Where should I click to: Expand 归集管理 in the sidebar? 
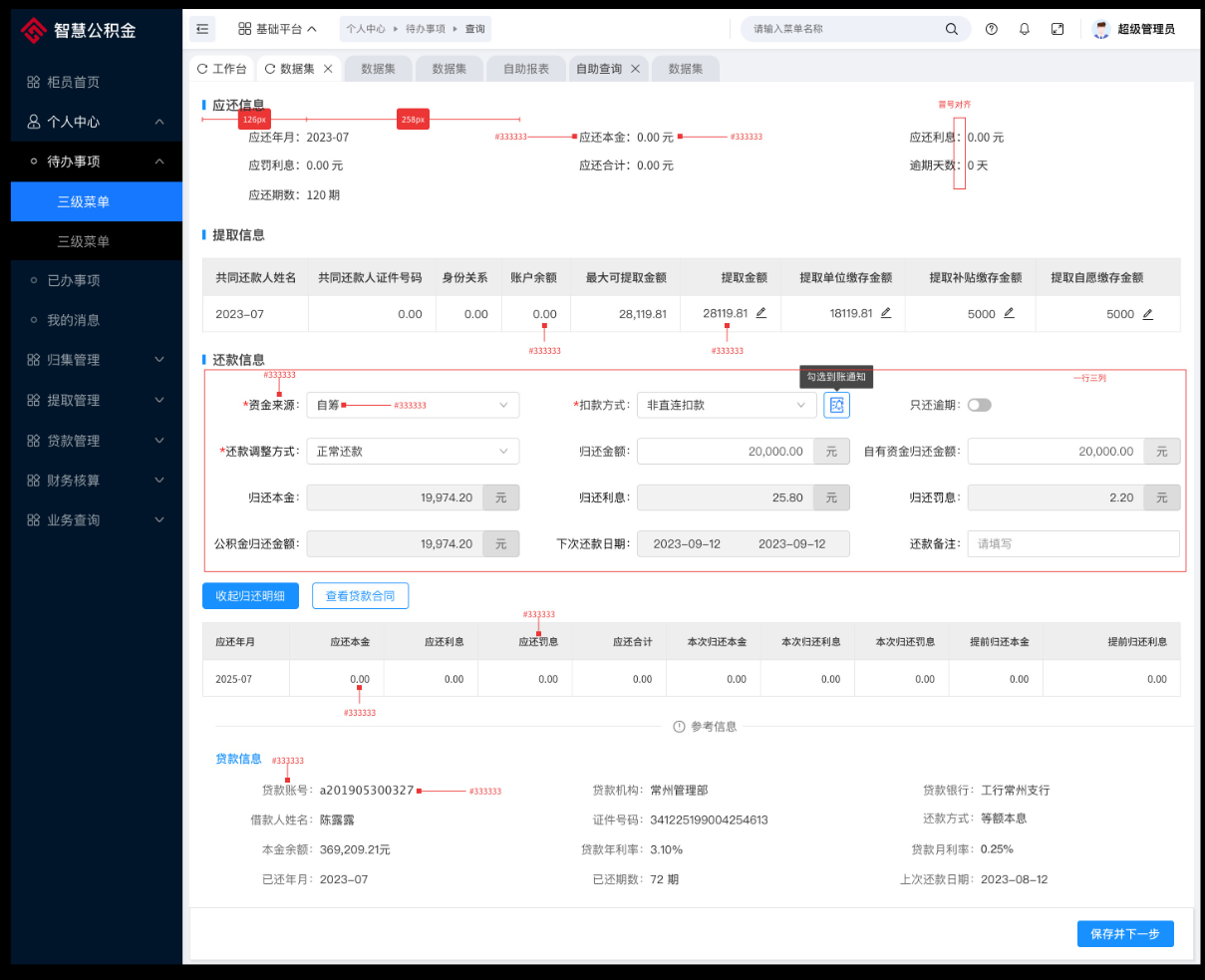96,360
